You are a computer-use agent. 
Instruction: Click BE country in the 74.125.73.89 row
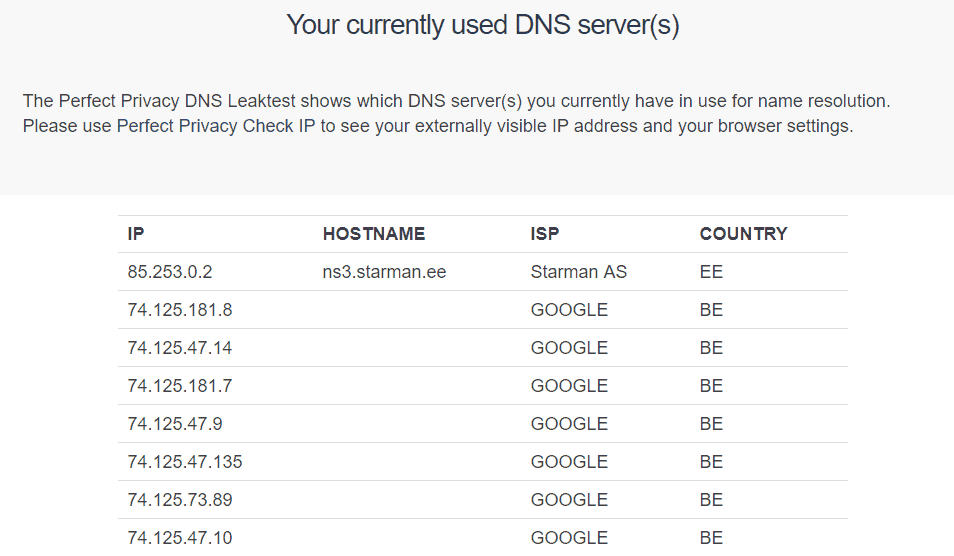coord(711,499)
